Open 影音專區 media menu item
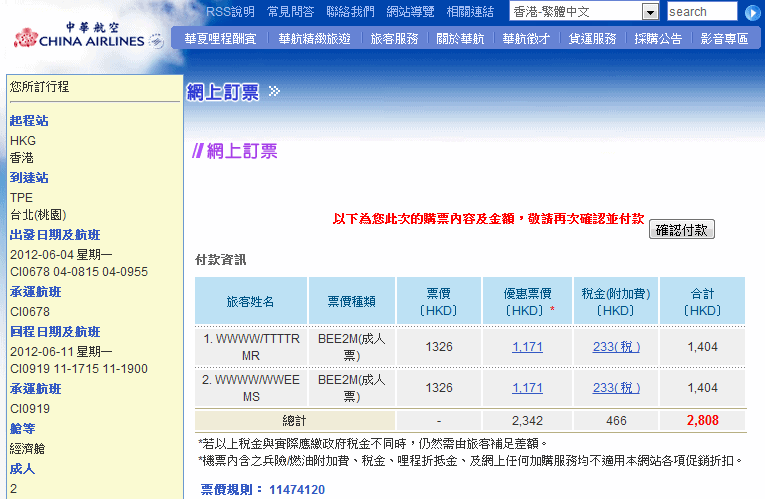The width and height of the screenshot is (765, 499). click(x=724, y=39)
